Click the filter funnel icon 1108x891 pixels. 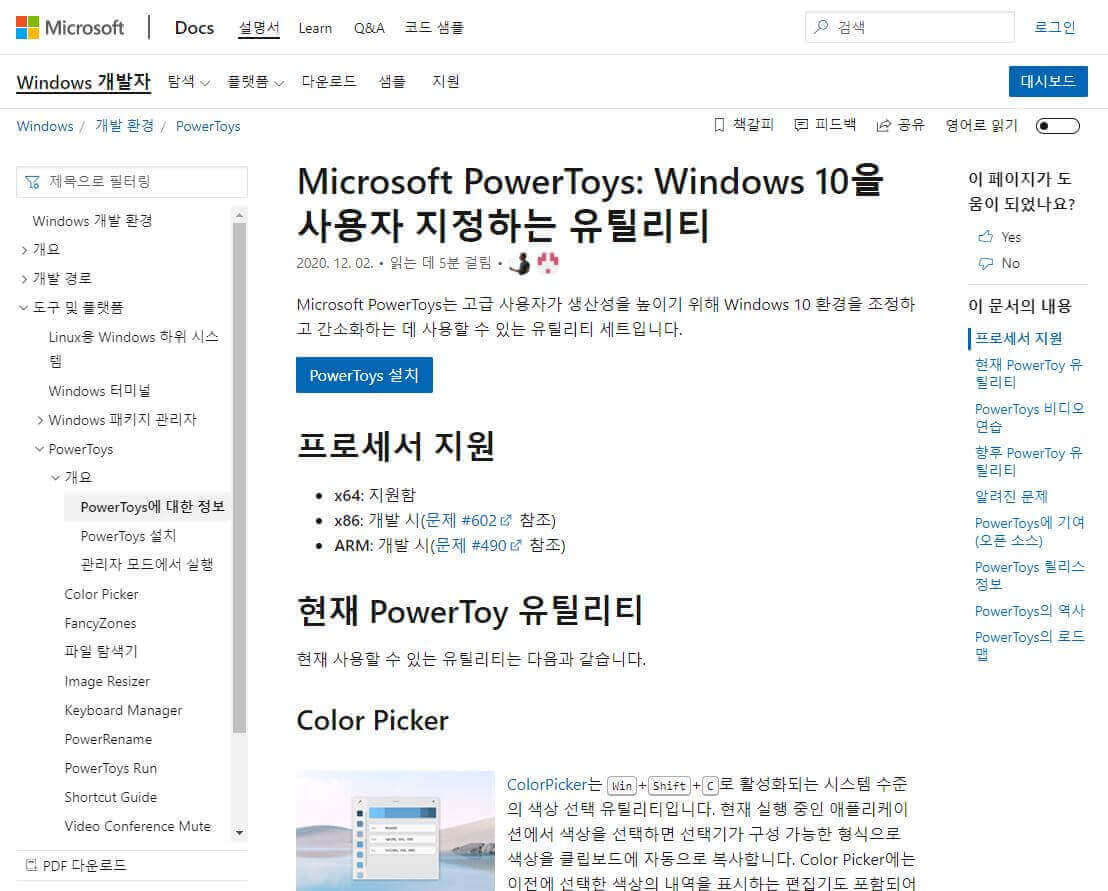pyautogui.click(x=33, y=182)
